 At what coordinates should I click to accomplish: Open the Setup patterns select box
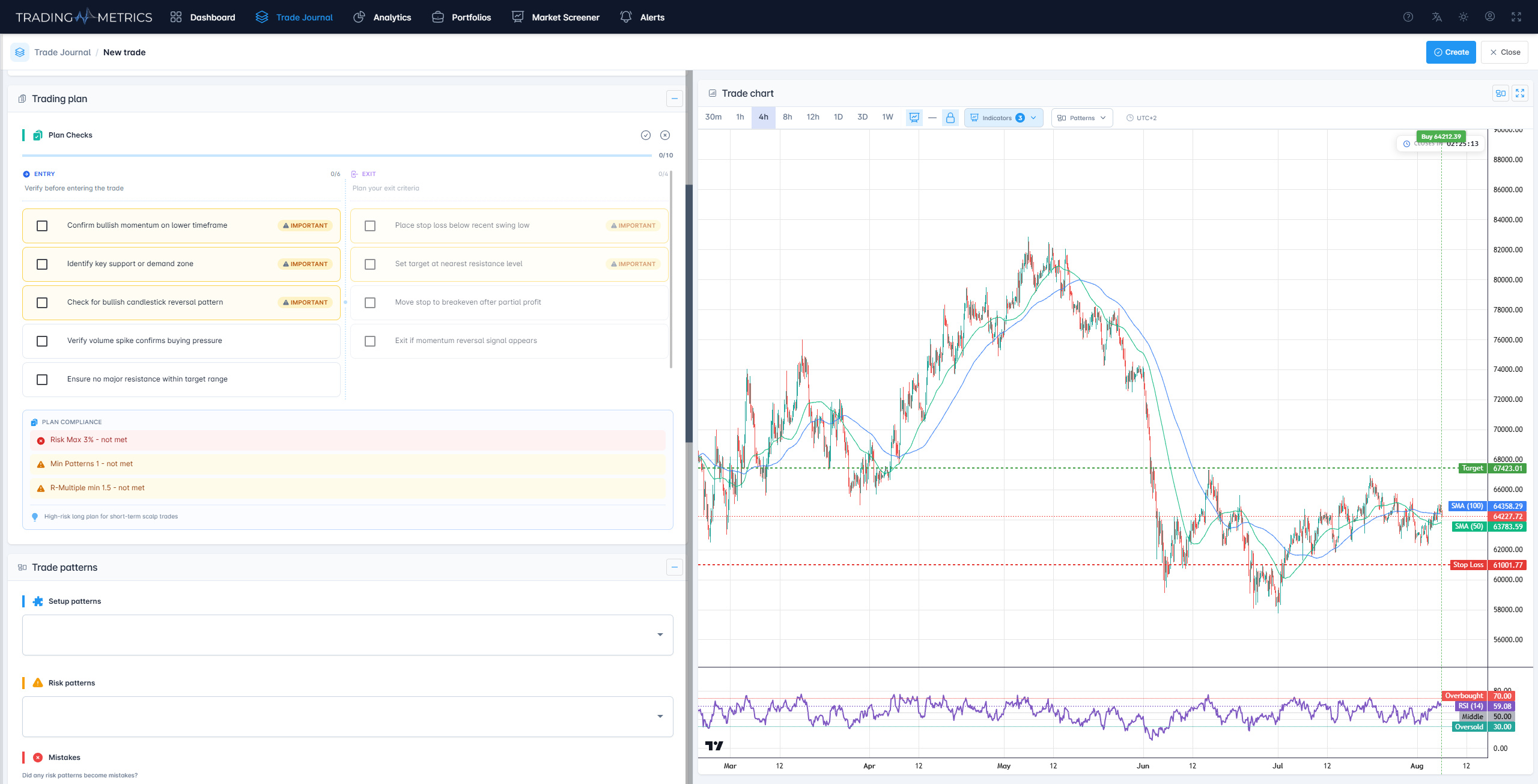[x=347, y=634]
